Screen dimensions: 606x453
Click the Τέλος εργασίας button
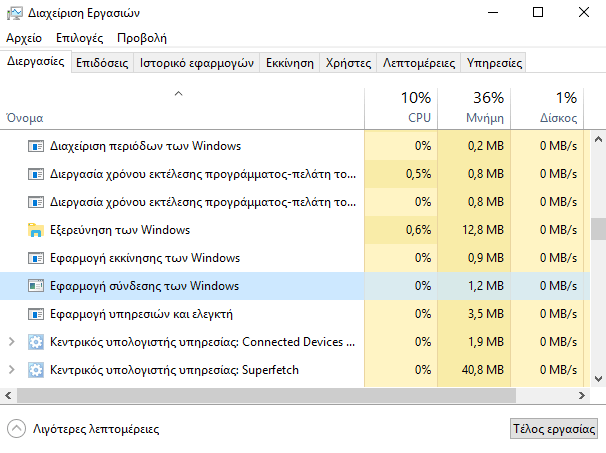pyautogui.click(x=553, y=429)
